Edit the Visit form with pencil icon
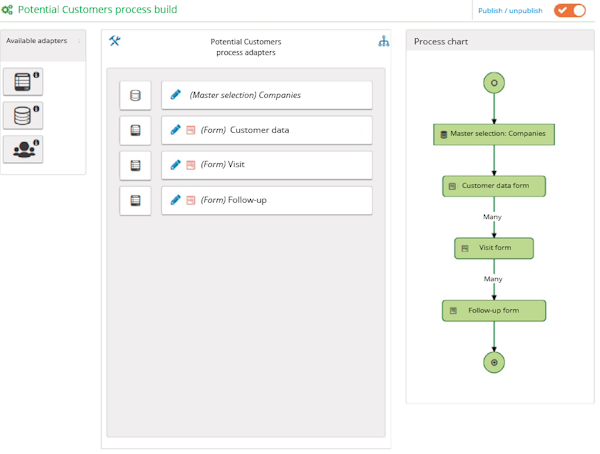 [x=176, y=164]
